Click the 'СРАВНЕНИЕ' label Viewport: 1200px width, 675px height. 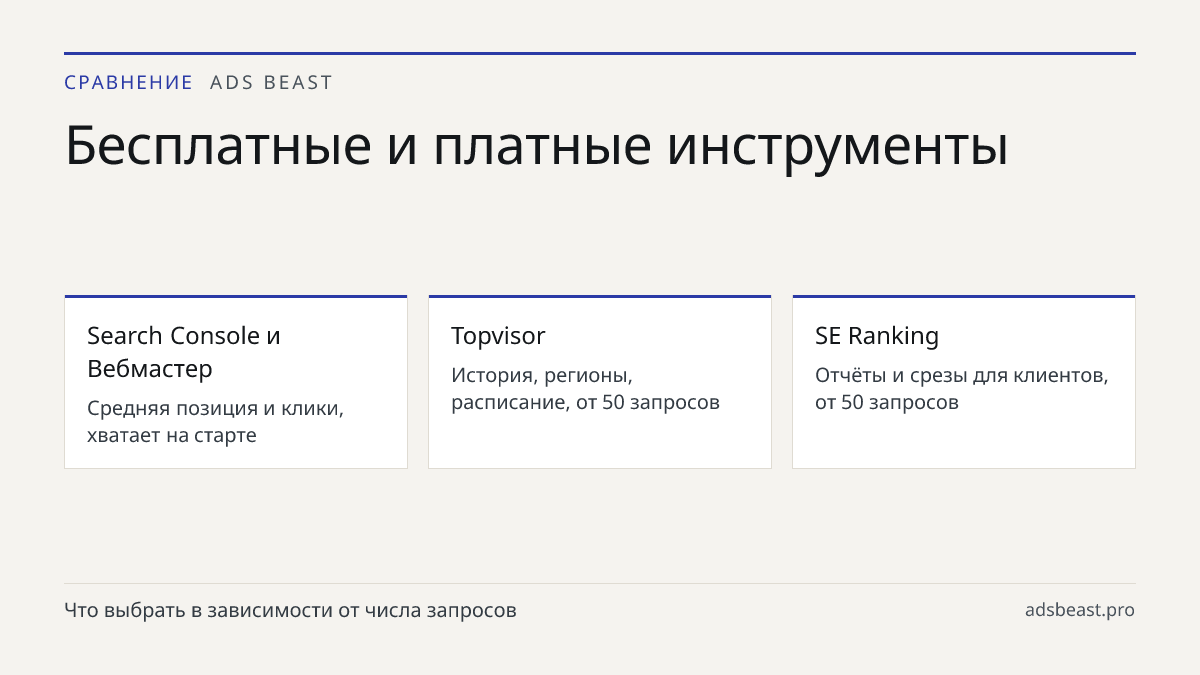[128, 83]
